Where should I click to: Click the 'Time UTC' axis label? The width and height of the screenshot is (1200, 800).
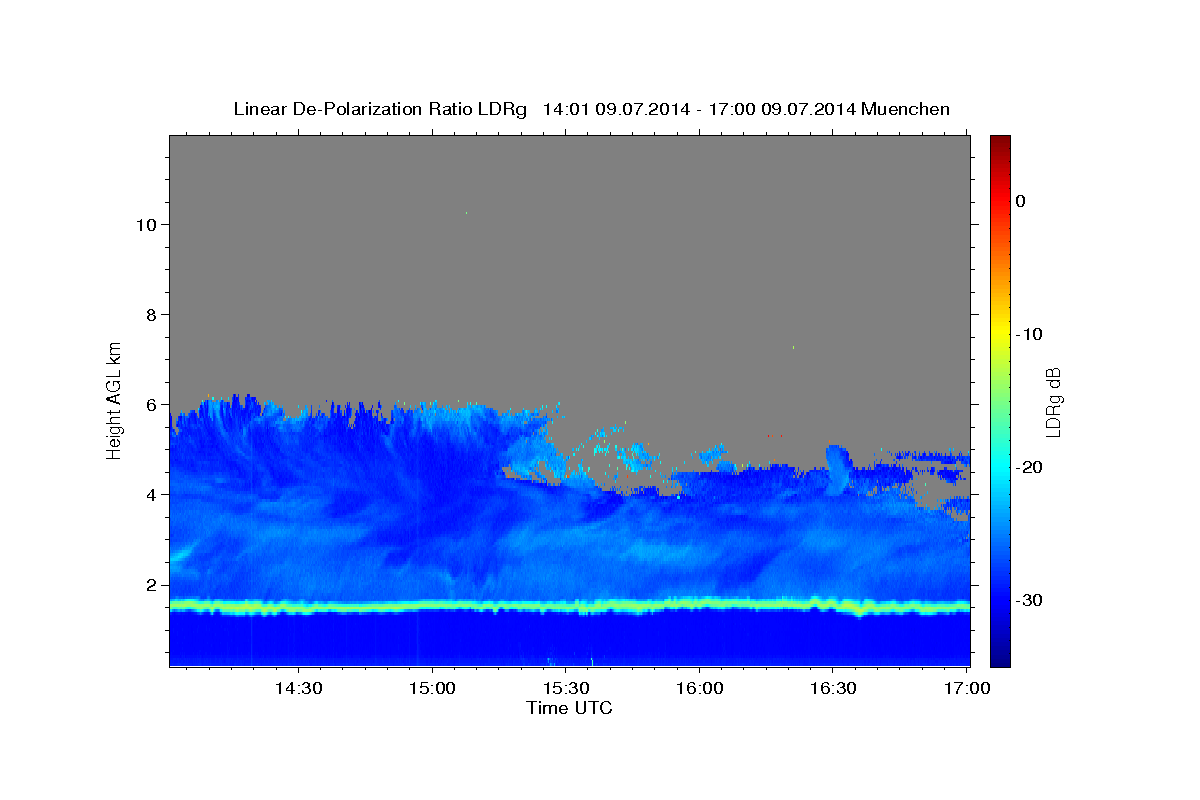(569, 708)
